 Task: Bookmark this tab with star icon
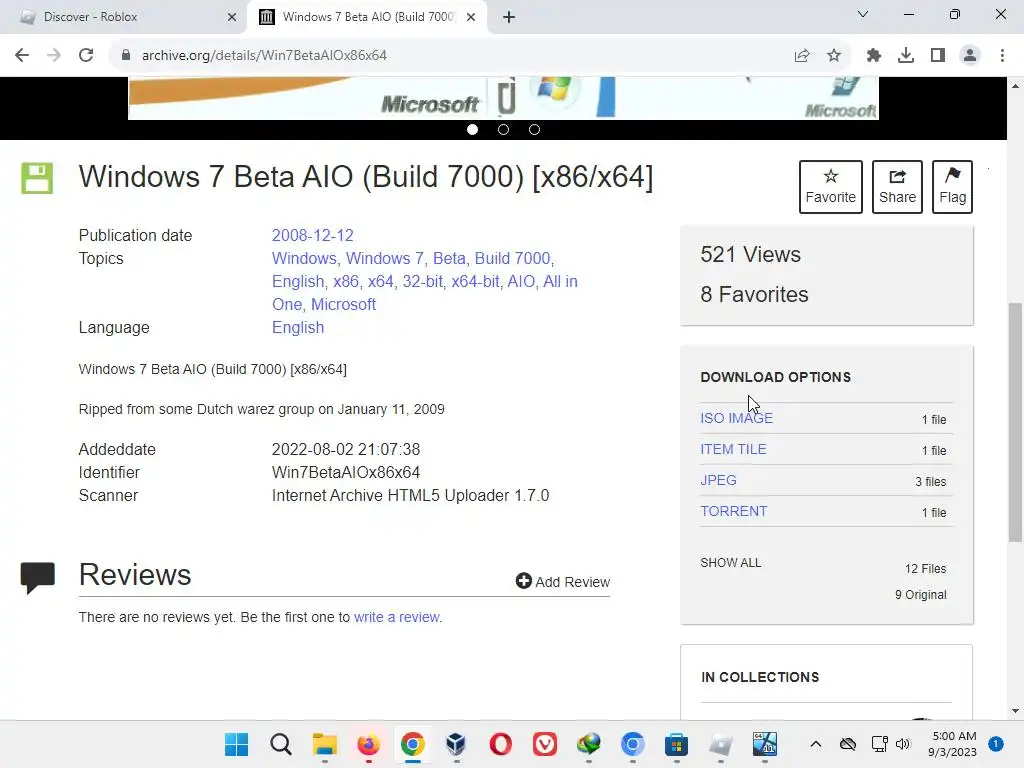click(834, 56)
